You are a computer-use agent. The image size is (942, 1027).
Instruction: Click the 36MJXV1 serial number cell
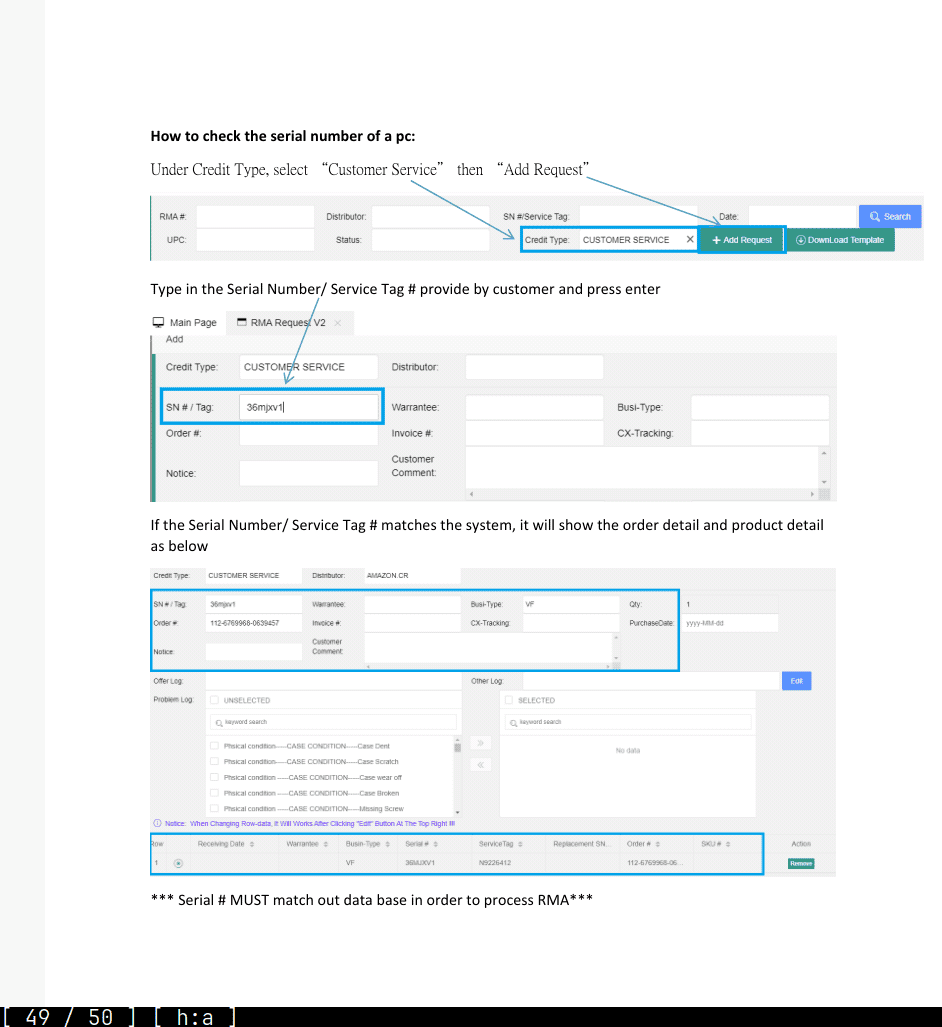pyautogui.click(x=420, y=863)
